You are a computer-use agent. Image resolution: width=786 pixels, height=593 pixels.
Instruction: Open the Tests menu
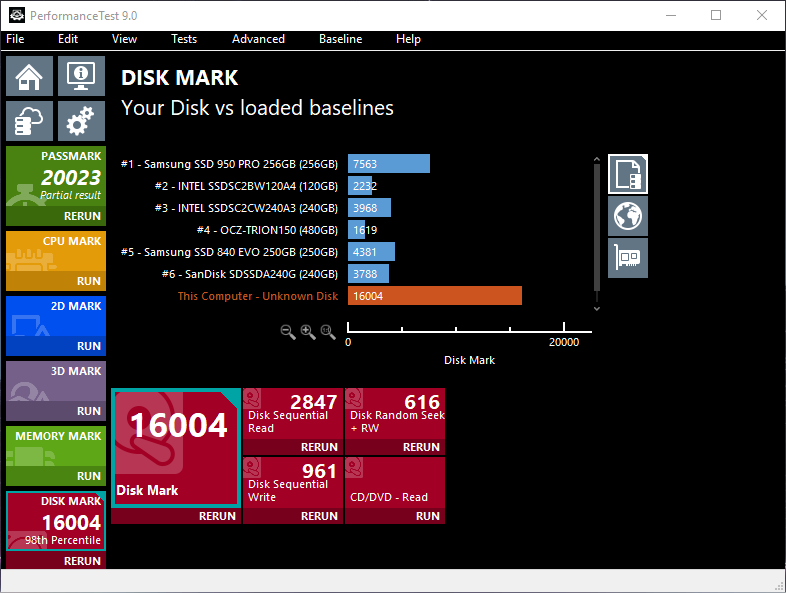point(184,39)
